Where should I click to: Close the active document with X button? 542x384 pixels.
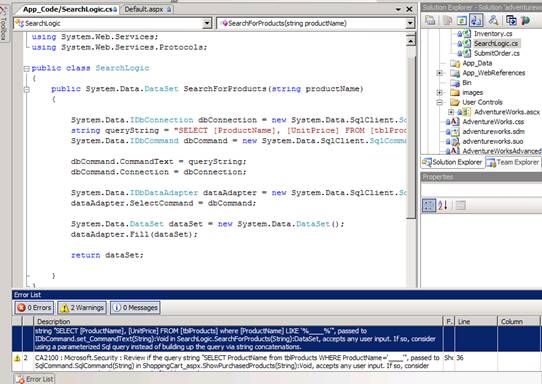pyautogui.click(x=409, y=9)
